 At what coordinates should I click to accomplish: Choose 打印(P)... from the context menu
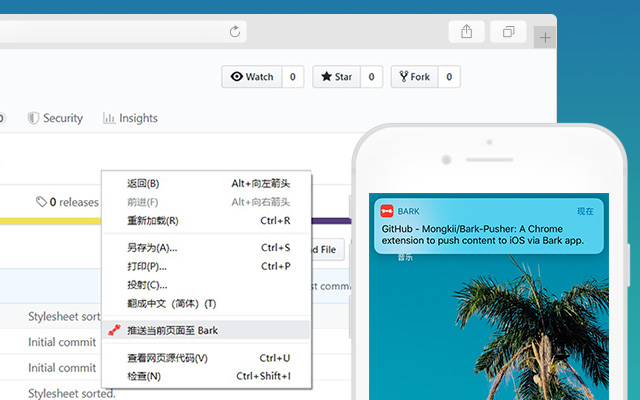point(207,267)
